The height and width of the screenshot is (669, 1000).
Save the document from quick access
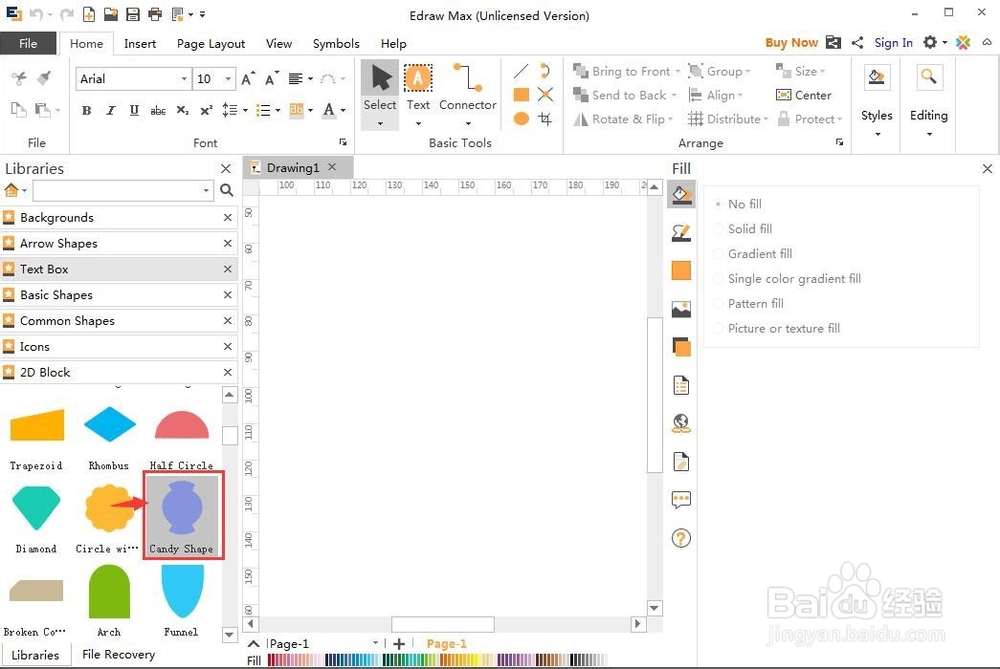coord(133,14)
